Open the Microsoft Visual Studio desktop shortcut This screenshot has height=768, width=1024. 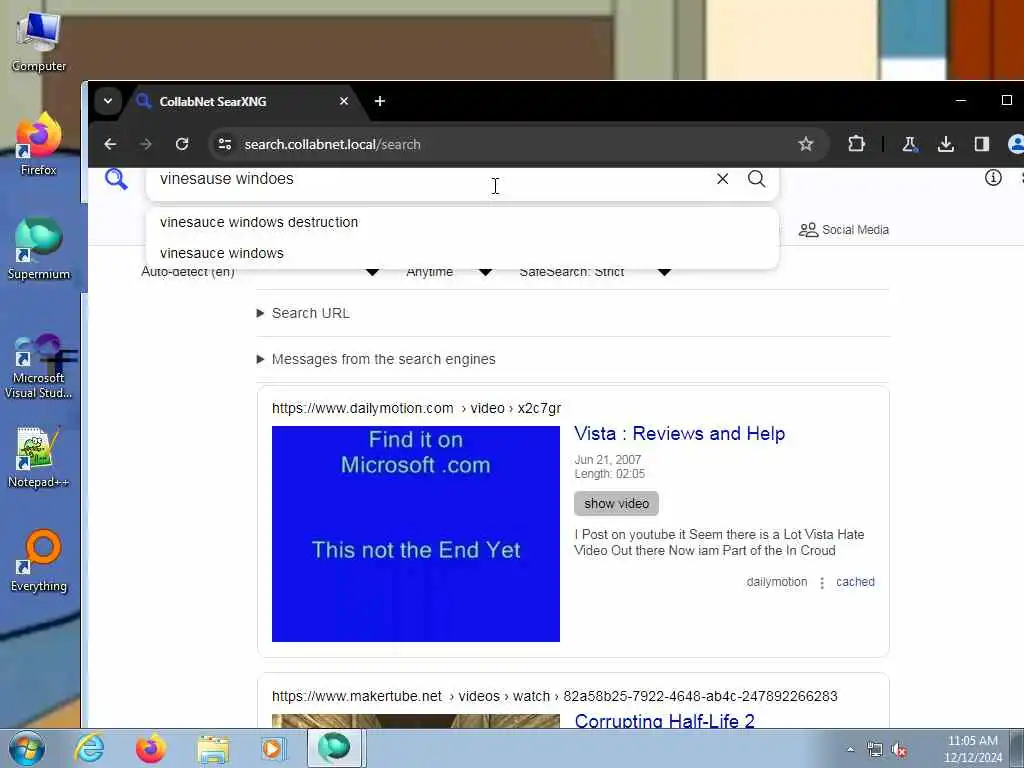click(x=39, y=367)
